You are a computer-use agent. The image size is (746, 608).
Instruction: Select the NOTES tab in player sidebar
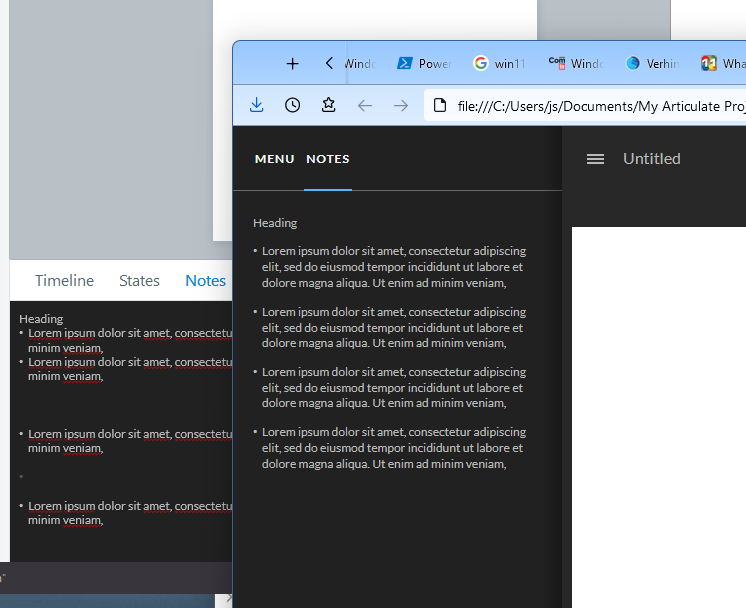coord(328,159)
